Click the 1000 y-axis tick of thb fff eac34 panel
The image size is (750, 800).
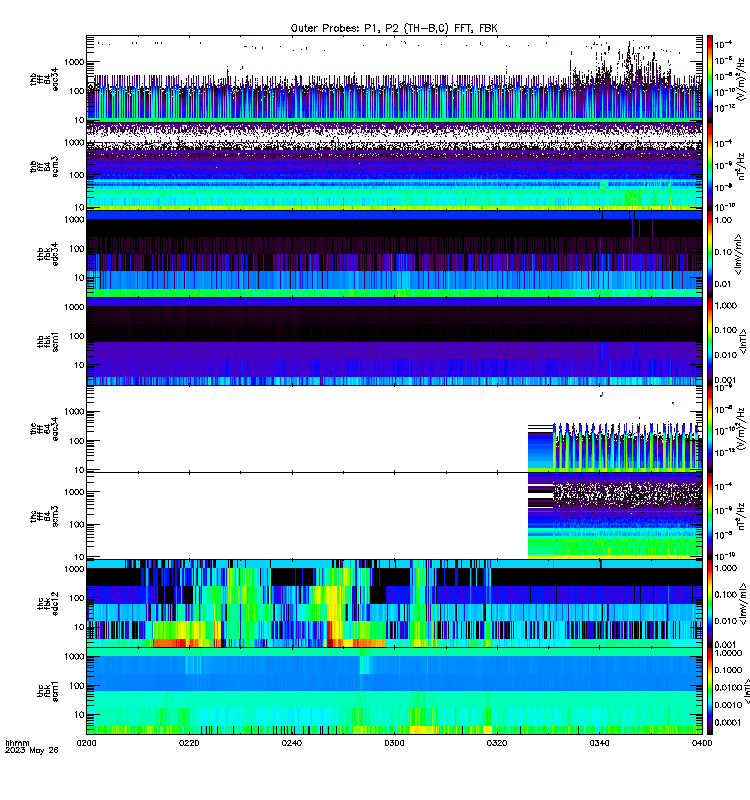point(74,62)
